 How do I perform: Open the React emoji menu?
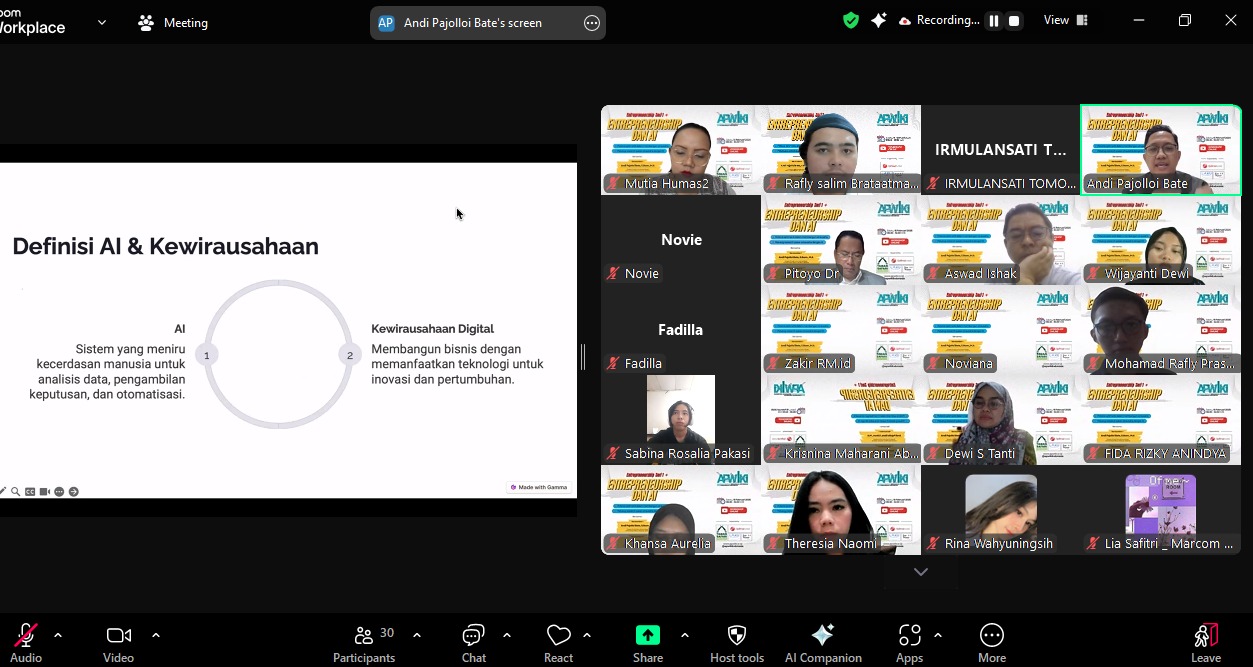558,643
